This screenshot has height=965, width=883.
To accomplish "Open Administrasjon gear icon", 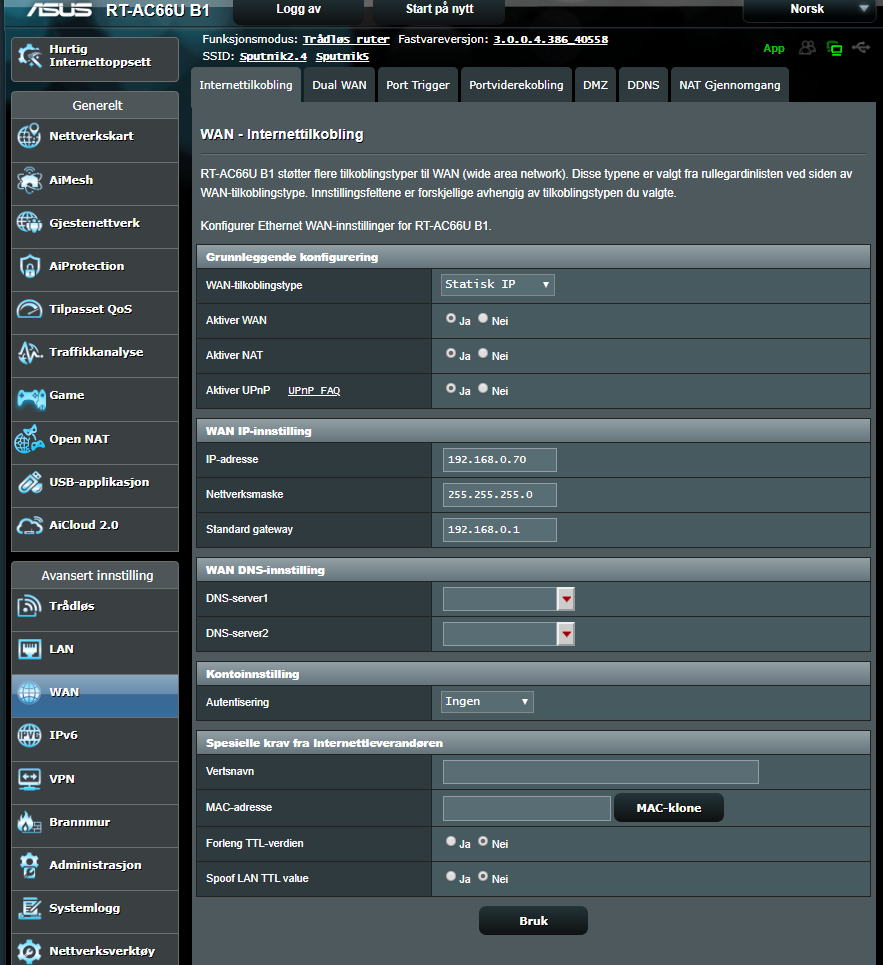I will pyautogui.click(x=29, y=865).
